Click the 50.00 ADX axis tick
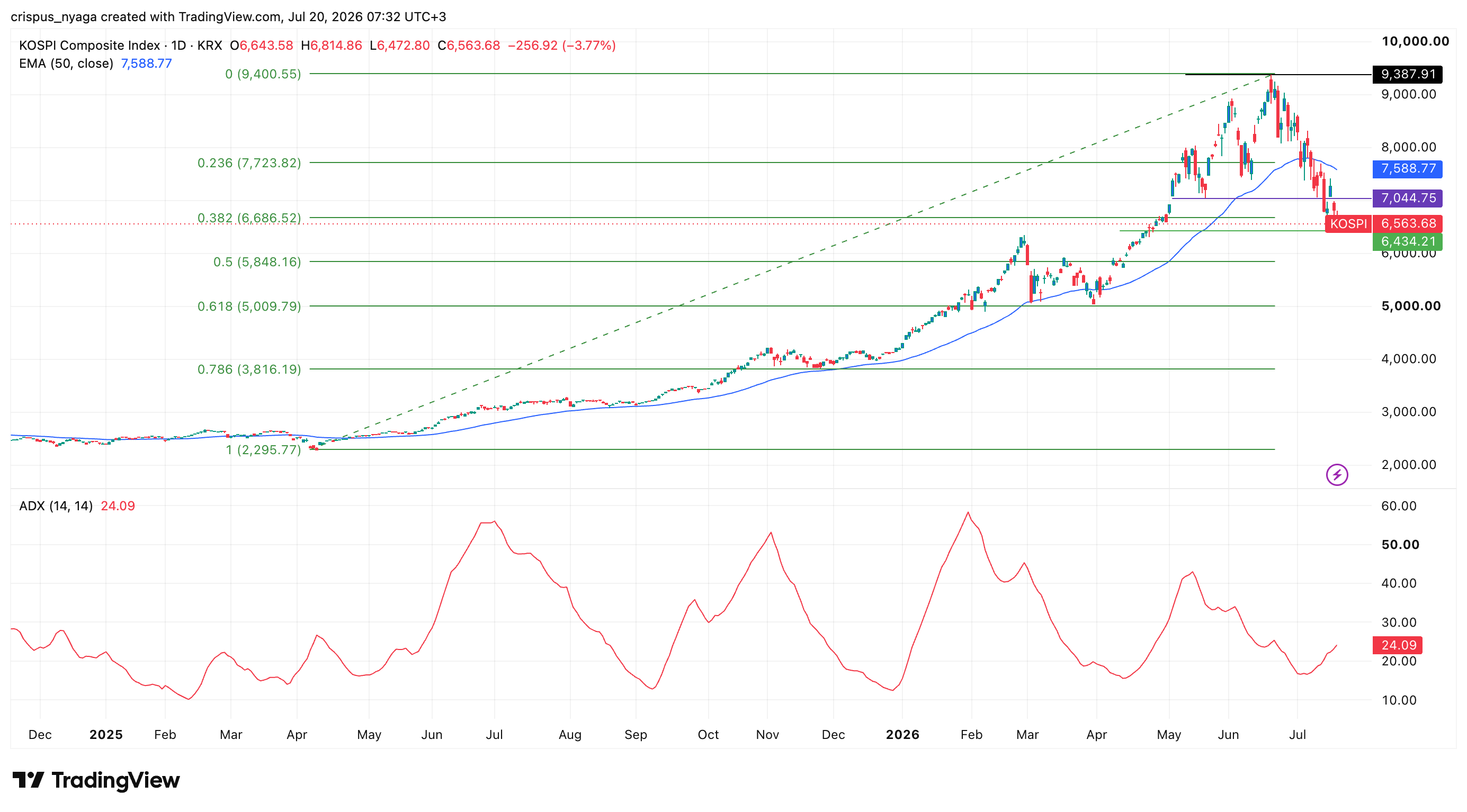The height and width of the screenshot is (812, 1467). 1400,545
